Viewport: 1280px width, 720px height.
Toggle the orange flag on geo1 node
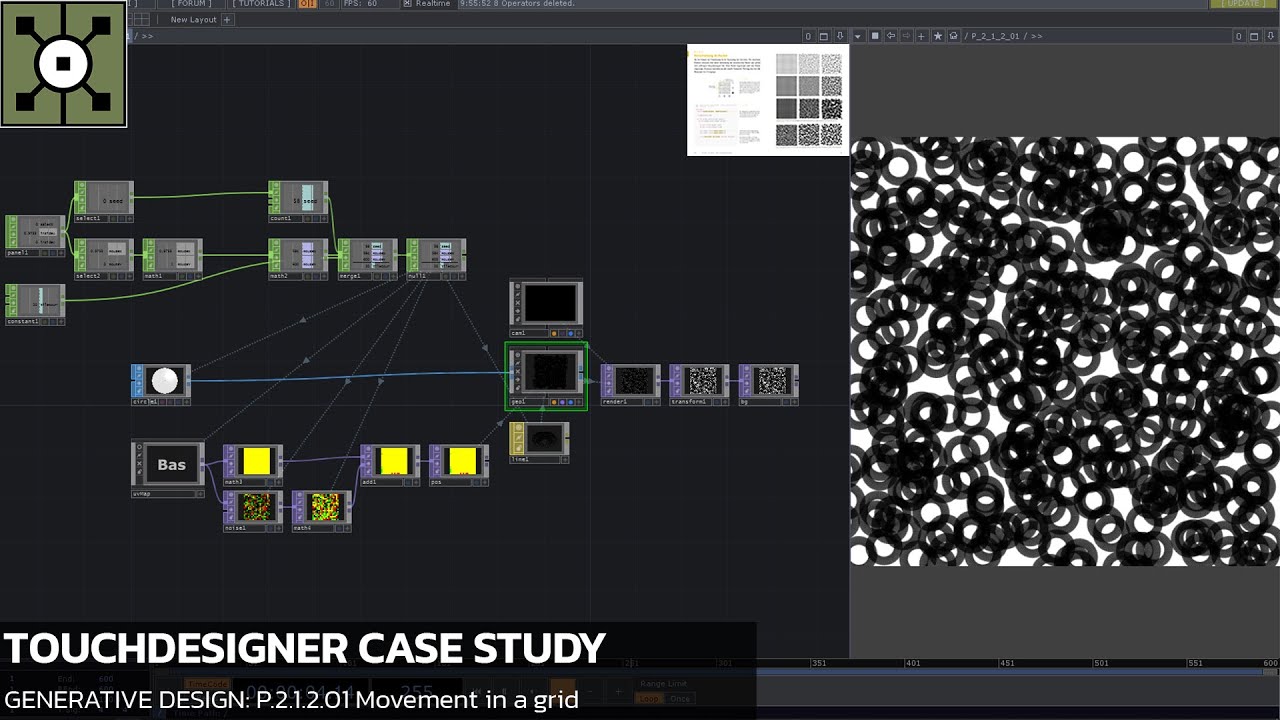(553, 402)
